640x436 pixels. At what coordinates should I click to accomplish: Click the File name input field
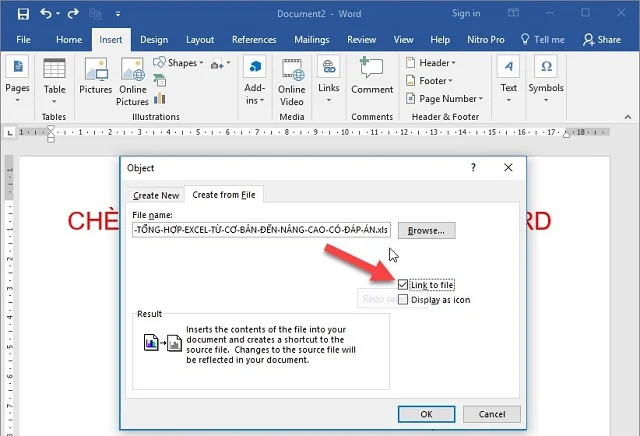(x=261, y=230)
